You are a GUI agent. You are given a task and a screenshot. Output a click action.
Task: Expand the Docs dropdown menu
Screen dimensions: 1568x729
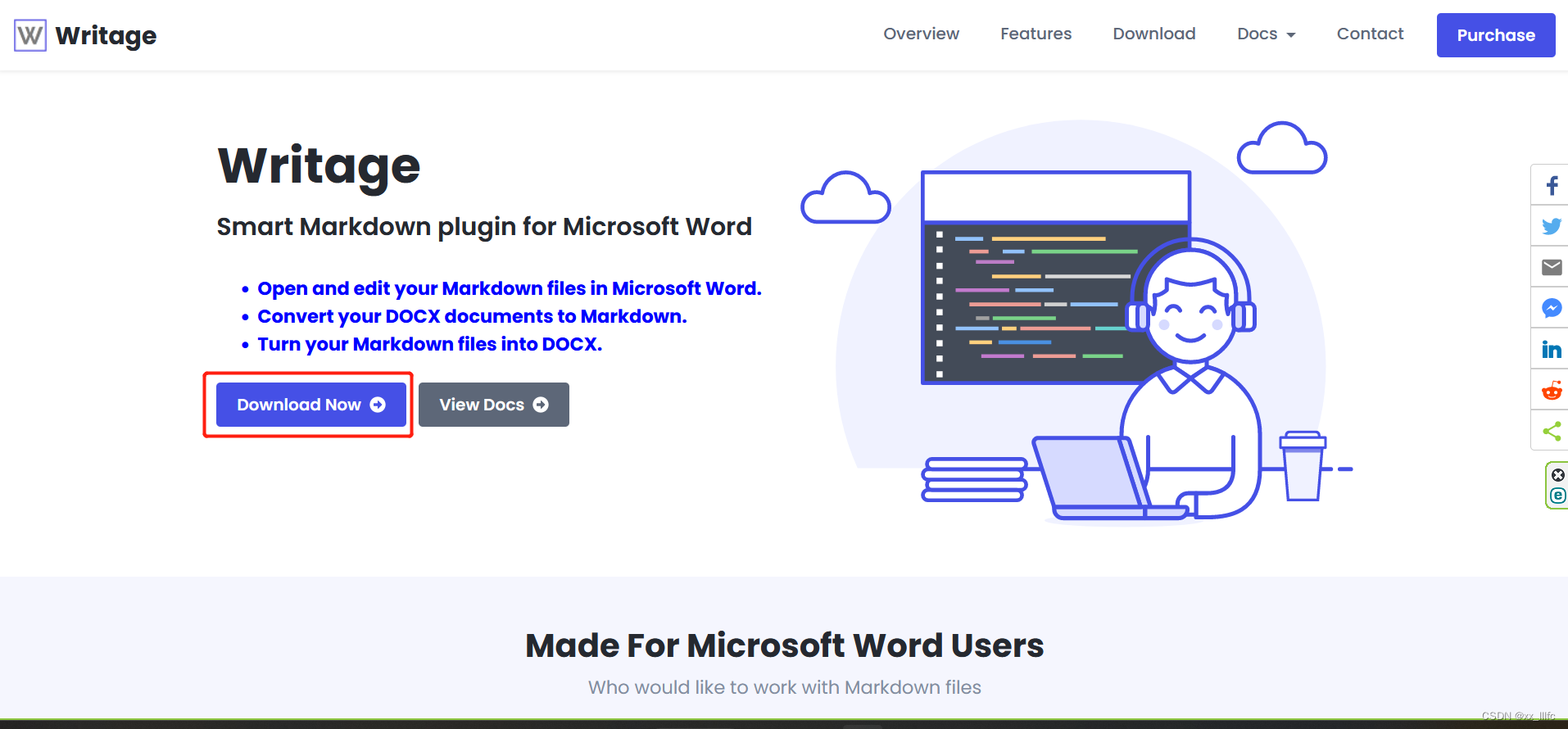coord(1267,34)
